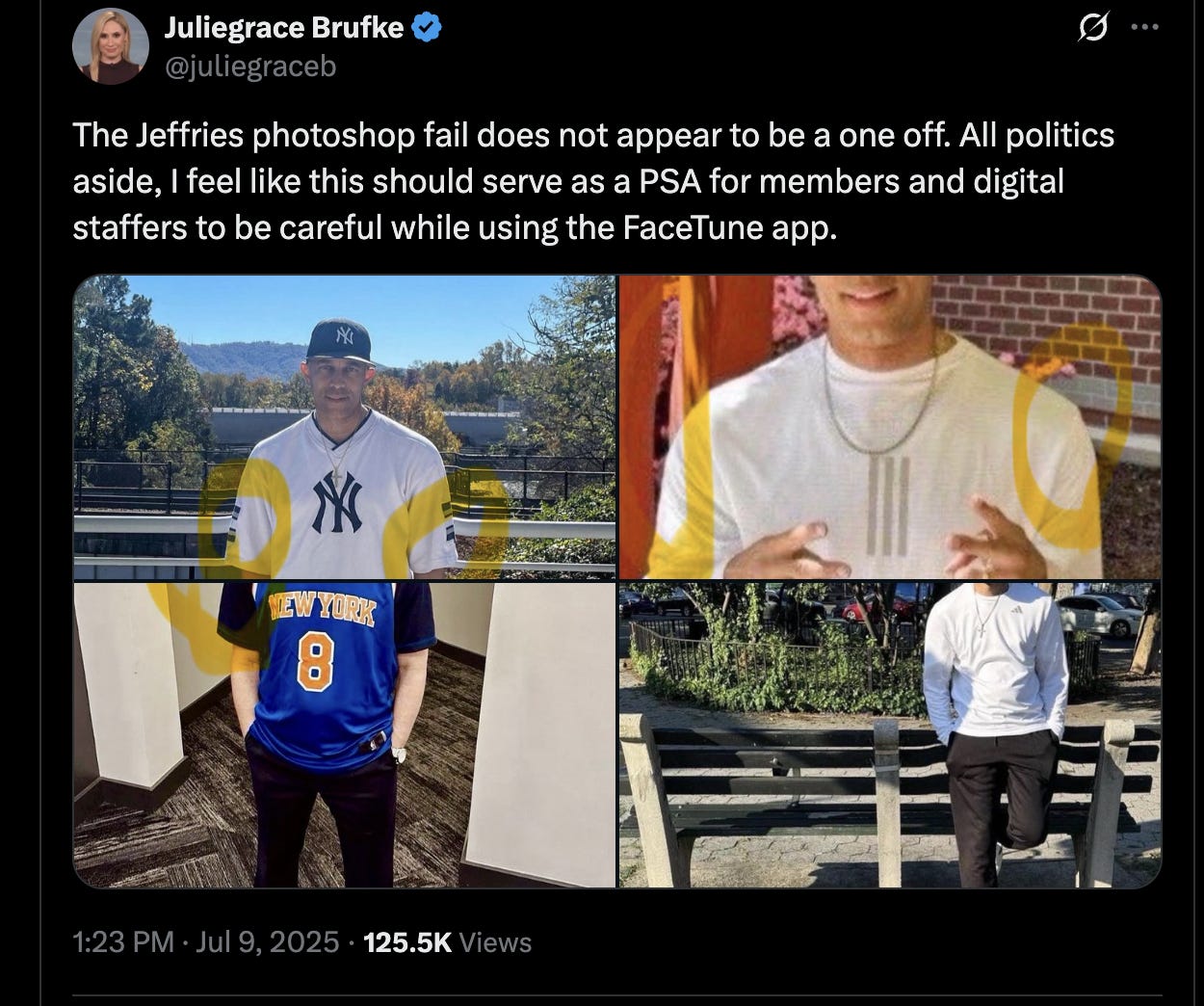The width and height of the screenshot is (1204, 1006).
Task: Click the Juliegrace Brufke display name
Action: point(284,28)
